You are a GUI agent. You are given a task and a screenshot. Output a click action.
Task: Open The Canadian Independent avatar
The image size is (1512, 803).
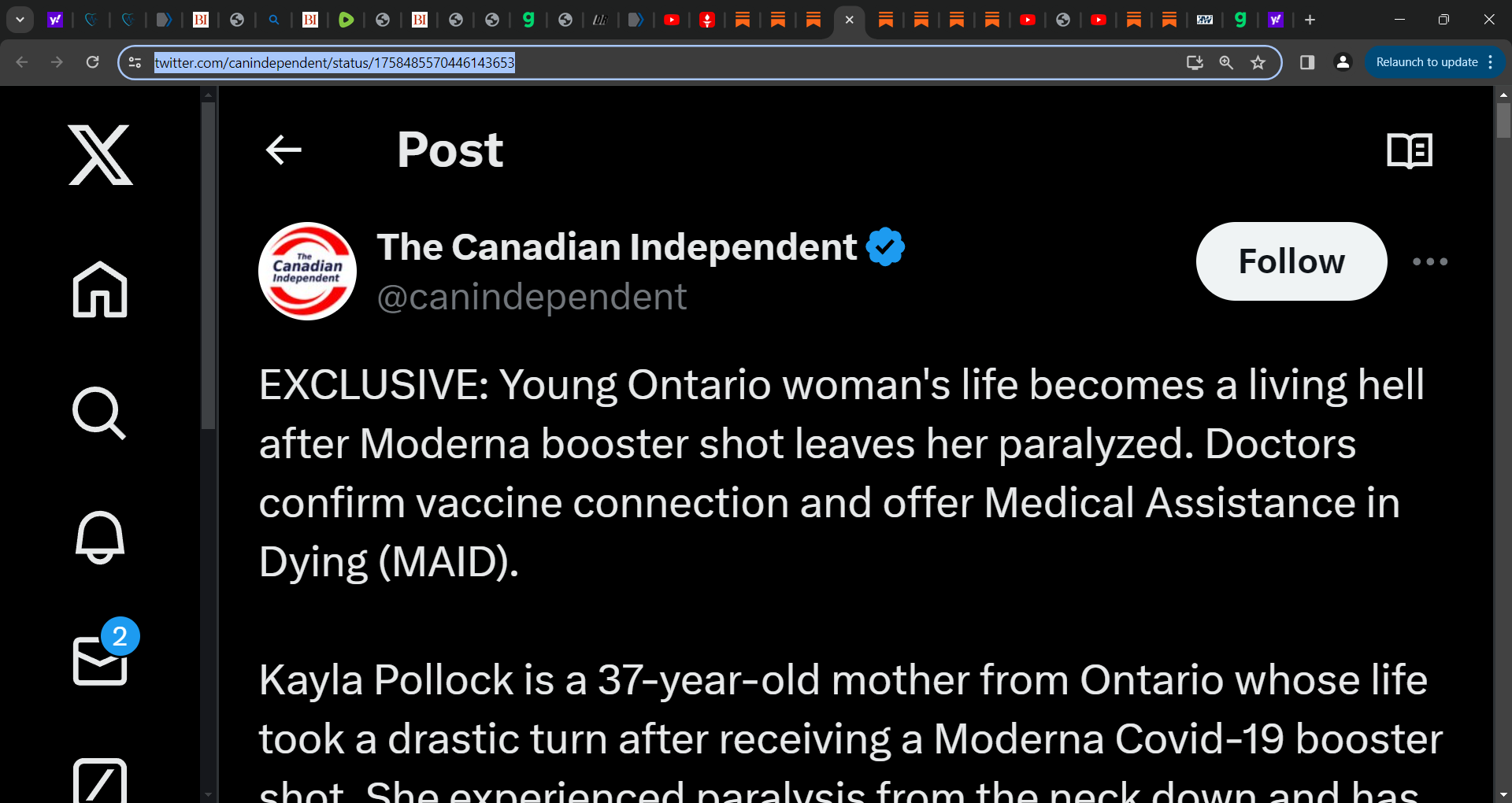(307, 271)
